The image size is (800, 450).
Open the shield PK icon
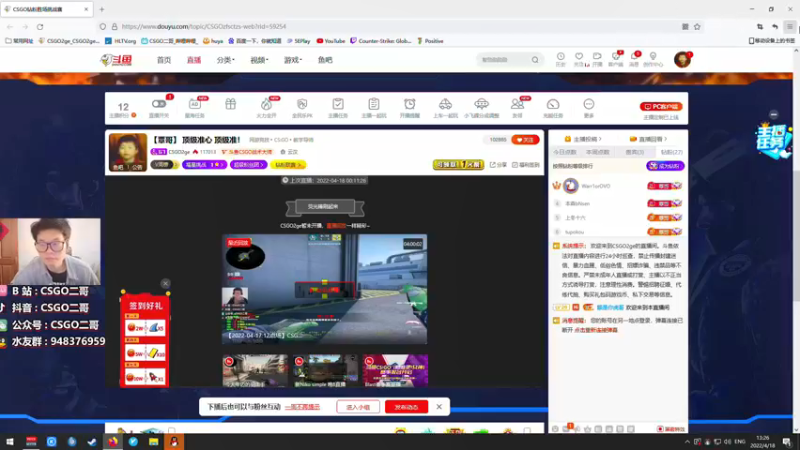[x=302, y=104]
